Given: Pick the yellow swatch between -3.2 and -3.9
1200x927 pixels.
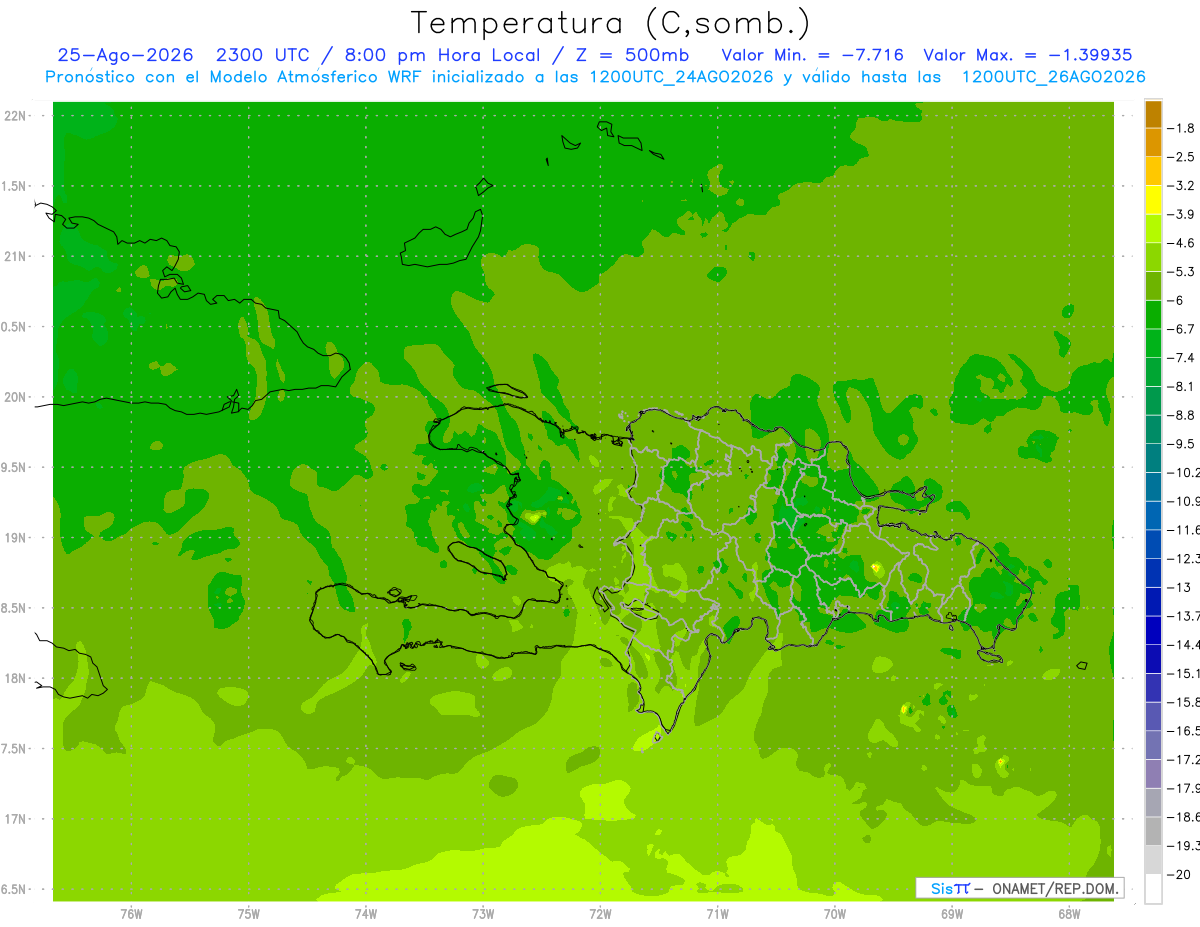Looking at the screenshot, I should [x=1153, y=200].
